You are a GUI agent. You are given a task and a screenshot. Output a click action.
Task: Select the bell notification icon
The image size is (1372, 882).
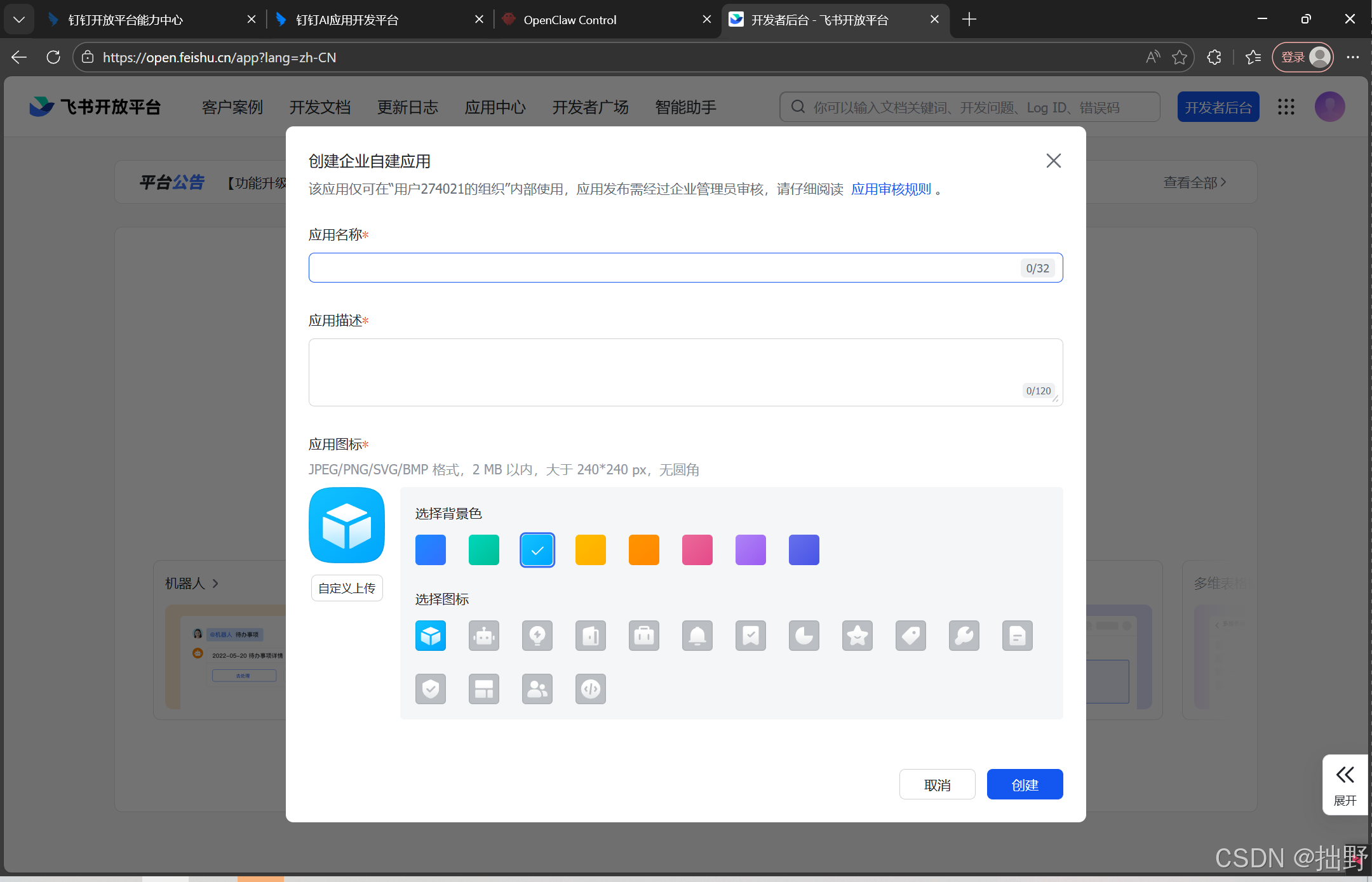pos(697,636)
